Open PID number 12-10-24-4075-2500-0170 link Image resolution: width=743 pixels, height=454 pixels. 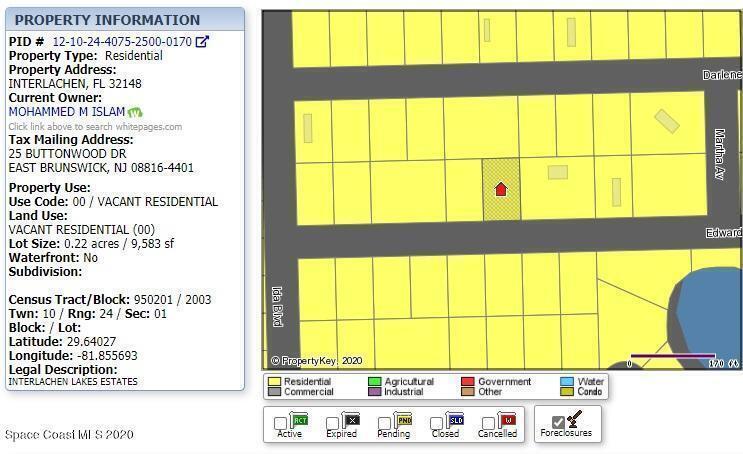click(121, 42)
